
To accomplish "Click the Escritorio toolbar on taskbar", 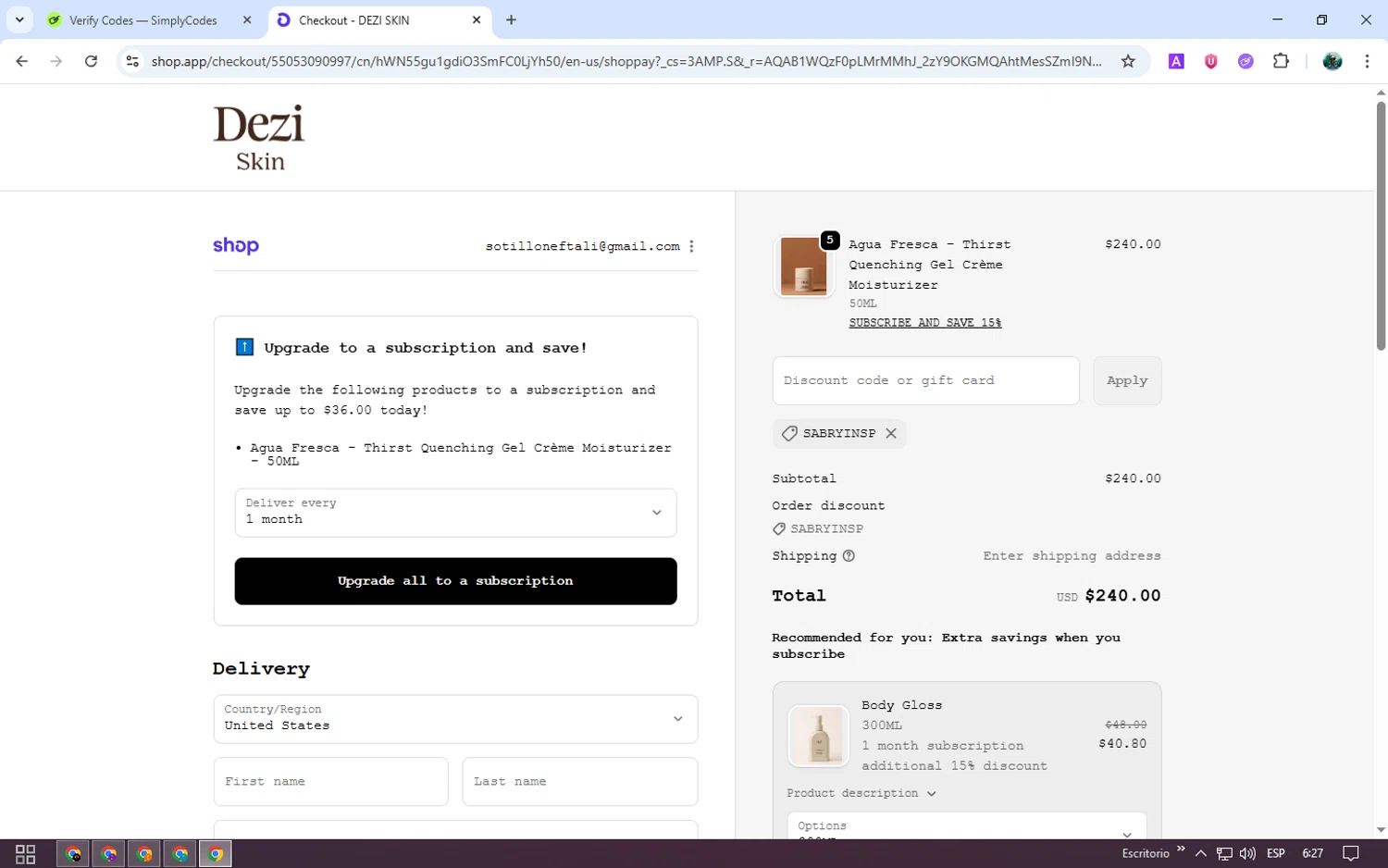I will coord(1146,853).
